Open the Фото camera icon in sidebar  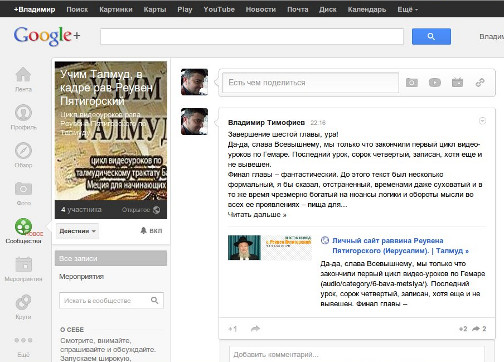pos(23,189)
